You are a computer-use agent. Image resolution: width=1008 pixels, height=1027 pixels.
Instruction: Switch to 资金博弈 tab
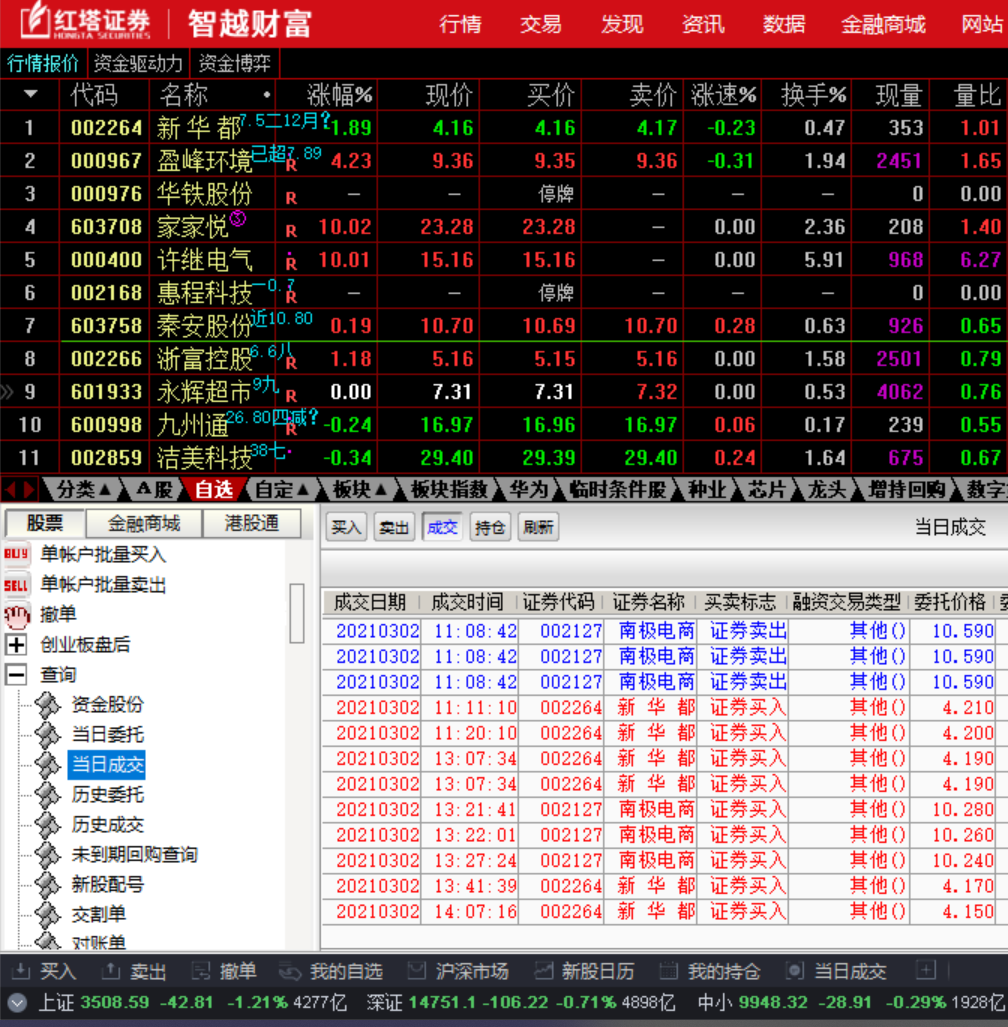coord(234,64)
